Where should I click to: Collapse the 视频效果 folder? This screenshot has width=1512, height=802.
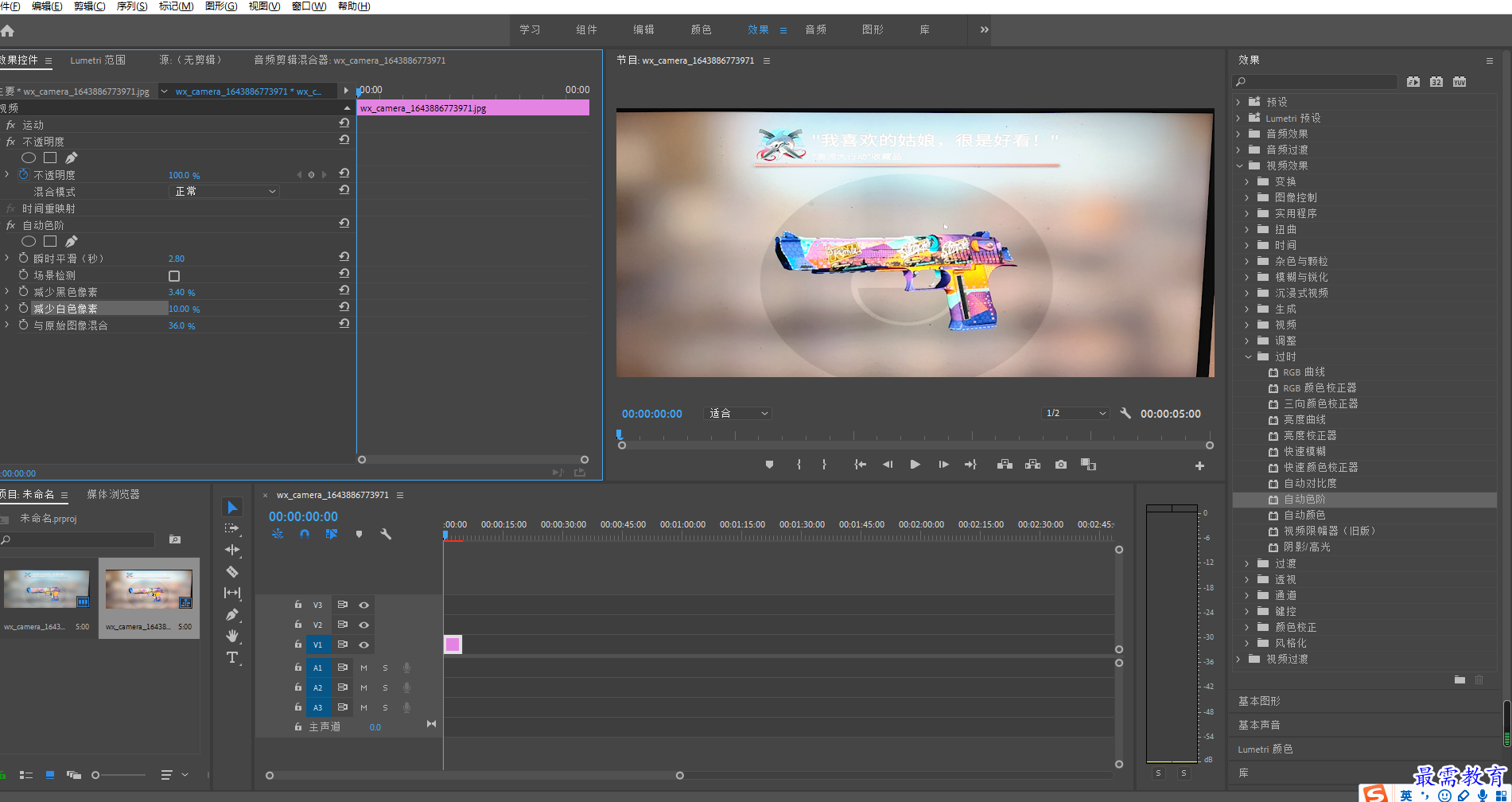coord(1238,165)
